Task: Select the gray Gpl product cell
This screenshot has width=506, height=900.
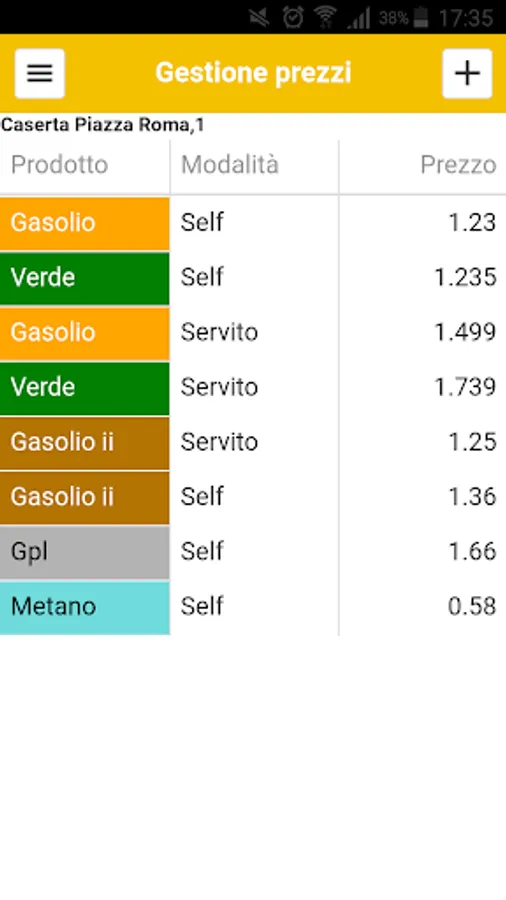Action: 84,552
